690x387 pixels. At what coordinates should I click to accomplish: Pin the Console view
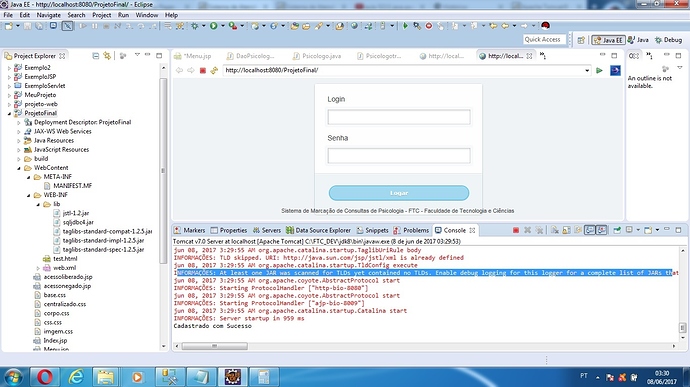(x=617, y=230)
